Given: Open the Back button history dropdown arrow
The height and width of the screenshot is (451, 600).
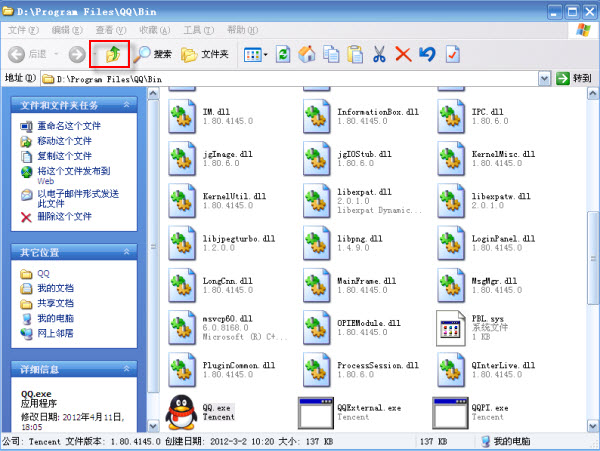Looking at the screenshot, I should pyautogui.click(x=56, y=54).
